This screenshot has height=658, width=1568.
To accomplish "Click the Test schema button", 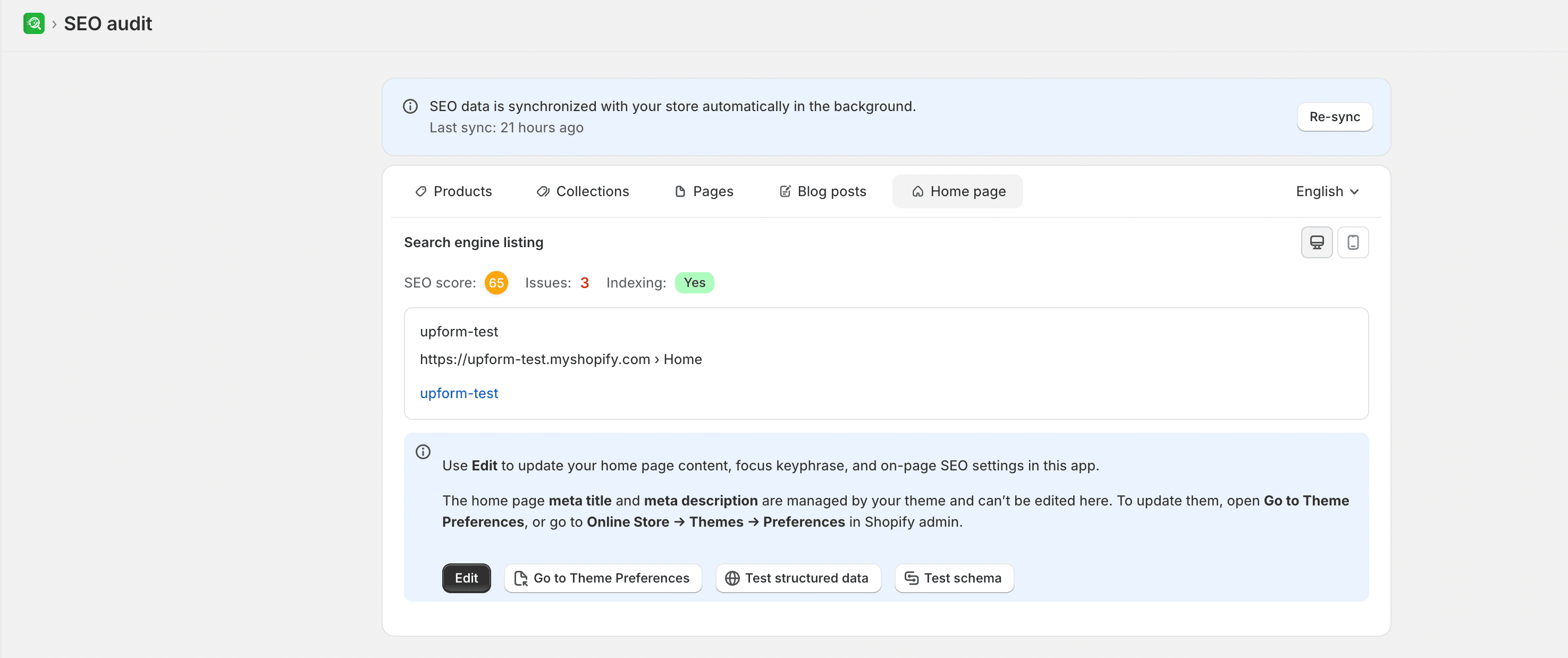I will click(954, 578).
